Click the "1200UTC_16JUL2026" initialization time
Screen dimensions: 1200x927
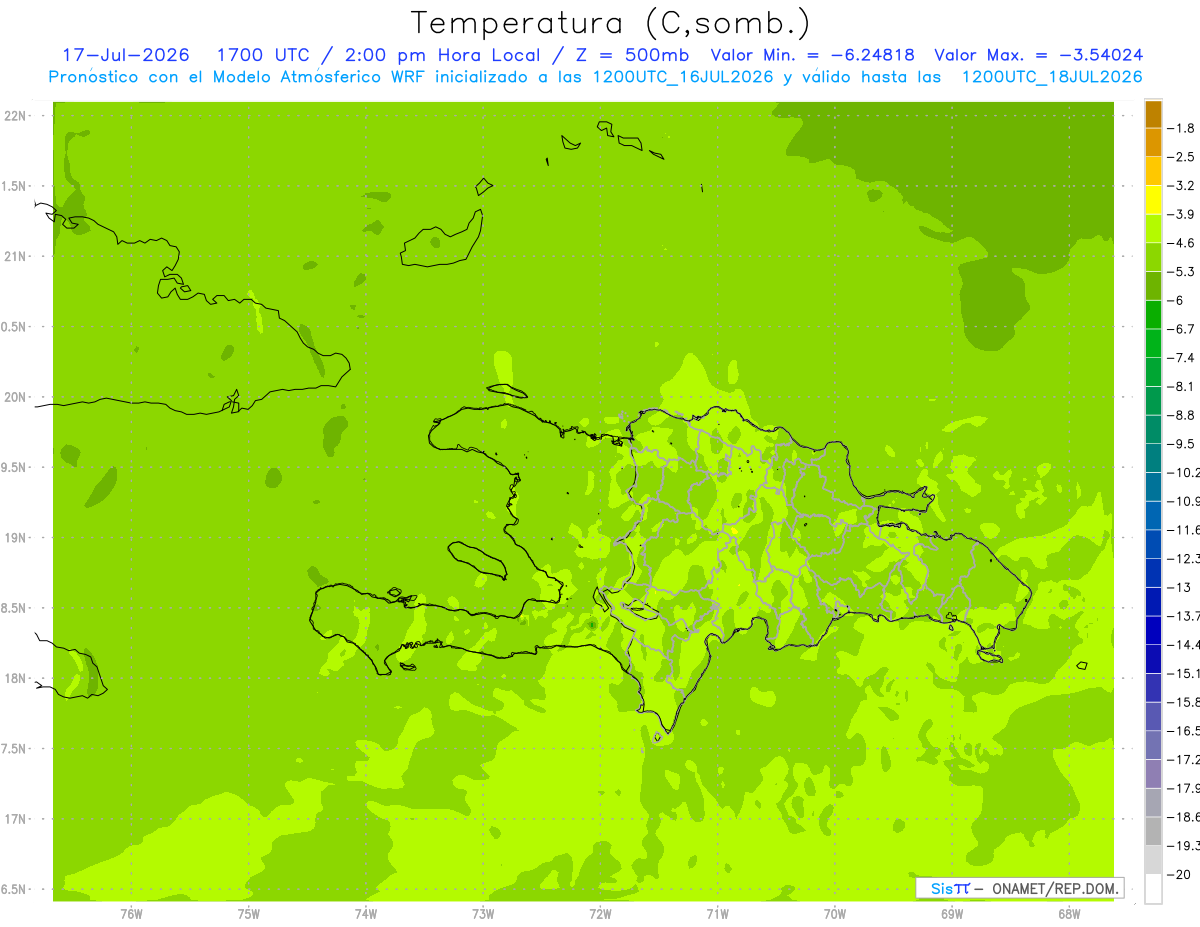(682, 77)
